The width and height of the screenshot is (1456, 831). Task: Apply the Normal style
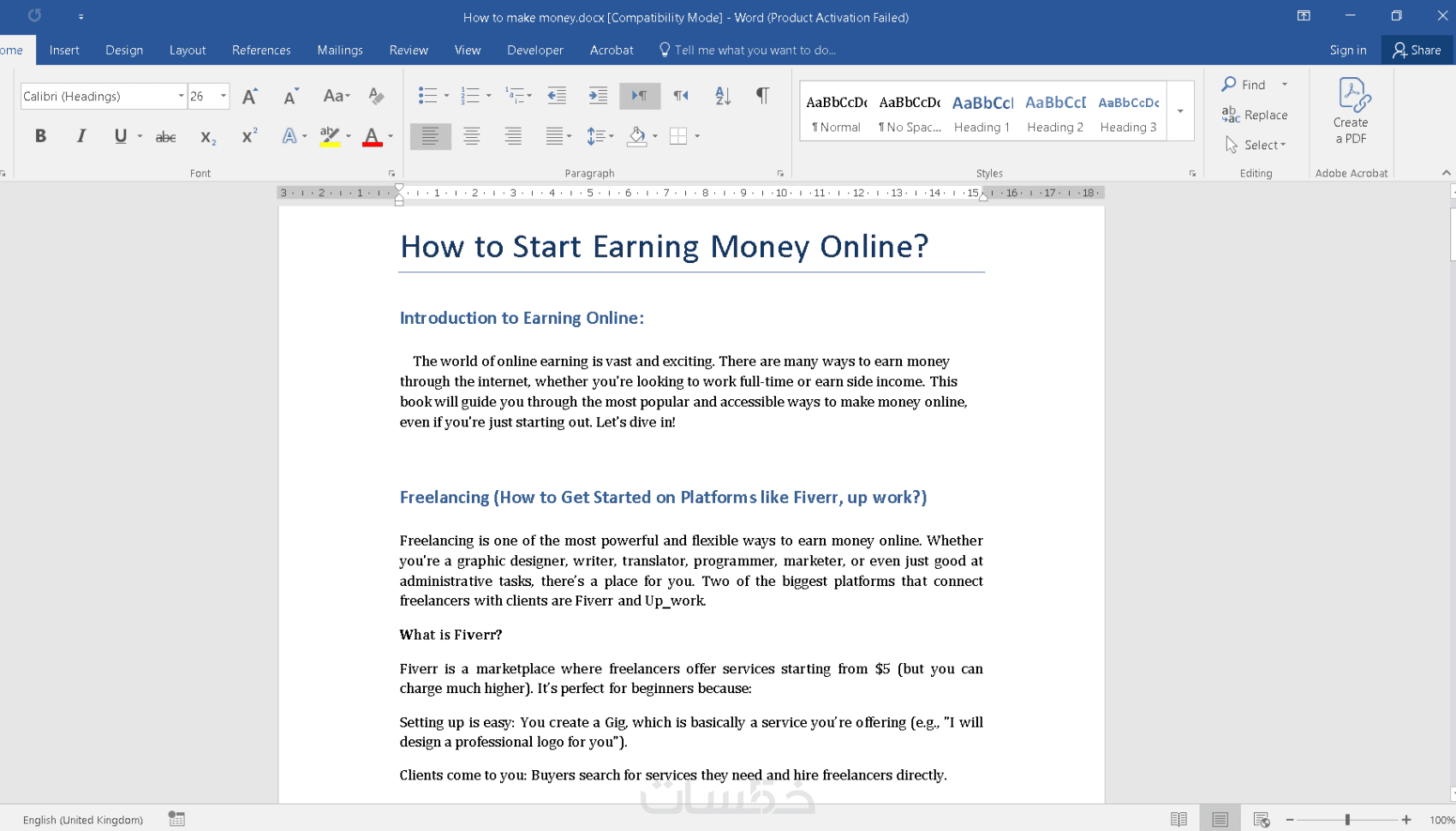click(837, 113)
